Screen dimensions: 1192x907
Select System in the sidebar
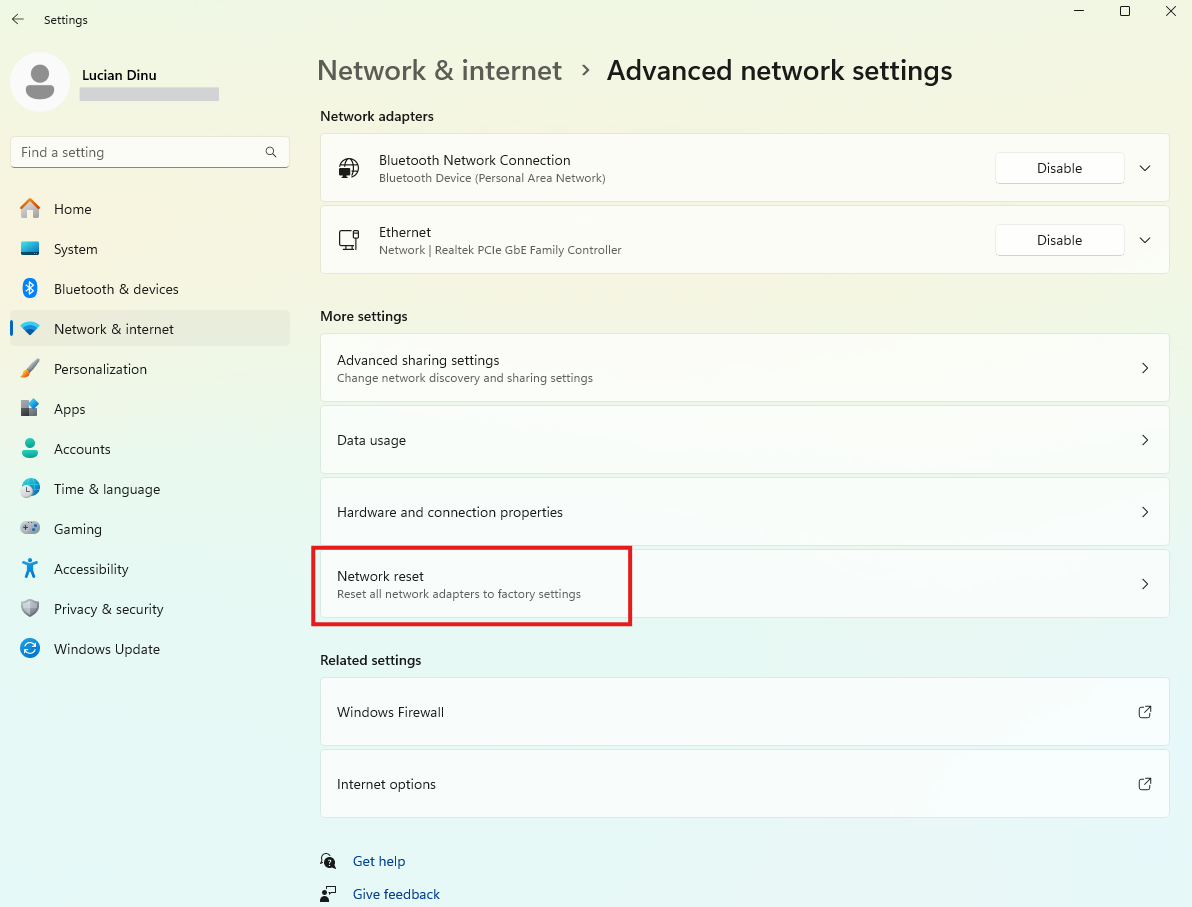[x=150, y=249]
